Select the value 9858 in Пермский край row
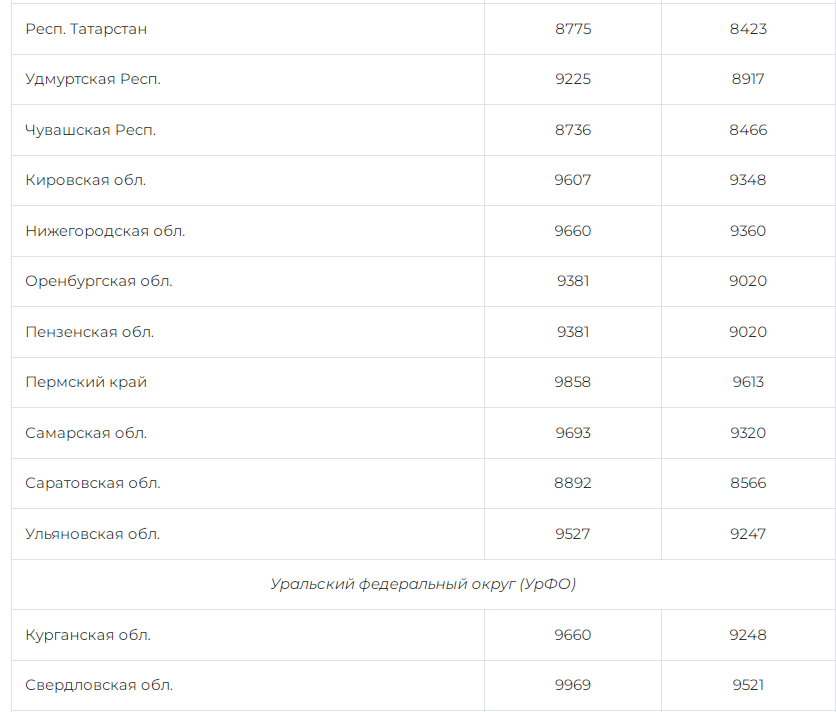This screenshot has height=712, width=836. pyautogui.click(x=573, y=382)
